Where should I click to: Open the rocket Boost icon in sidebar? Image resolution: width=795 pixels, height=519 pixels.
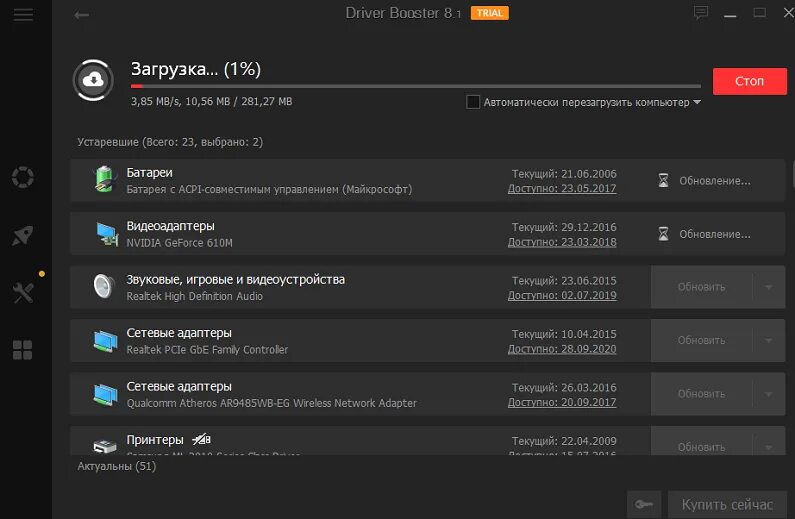[23, 235]
